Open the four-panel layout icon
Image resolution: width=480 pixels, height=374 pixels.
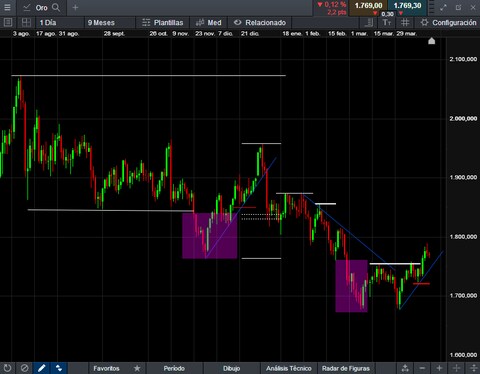26,22
